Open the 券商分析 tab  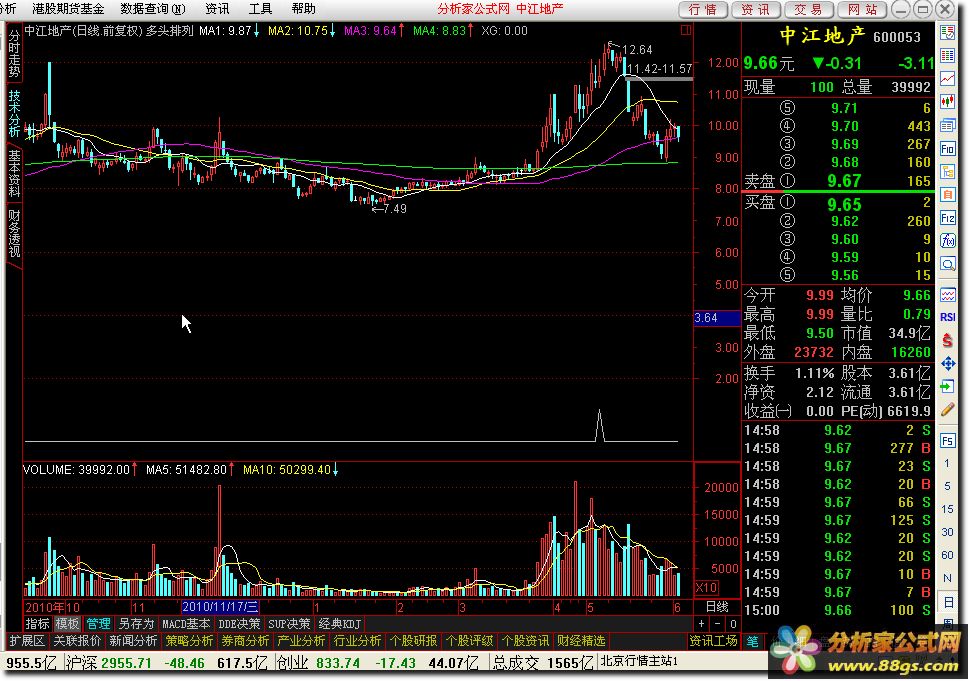coord(245,641)
